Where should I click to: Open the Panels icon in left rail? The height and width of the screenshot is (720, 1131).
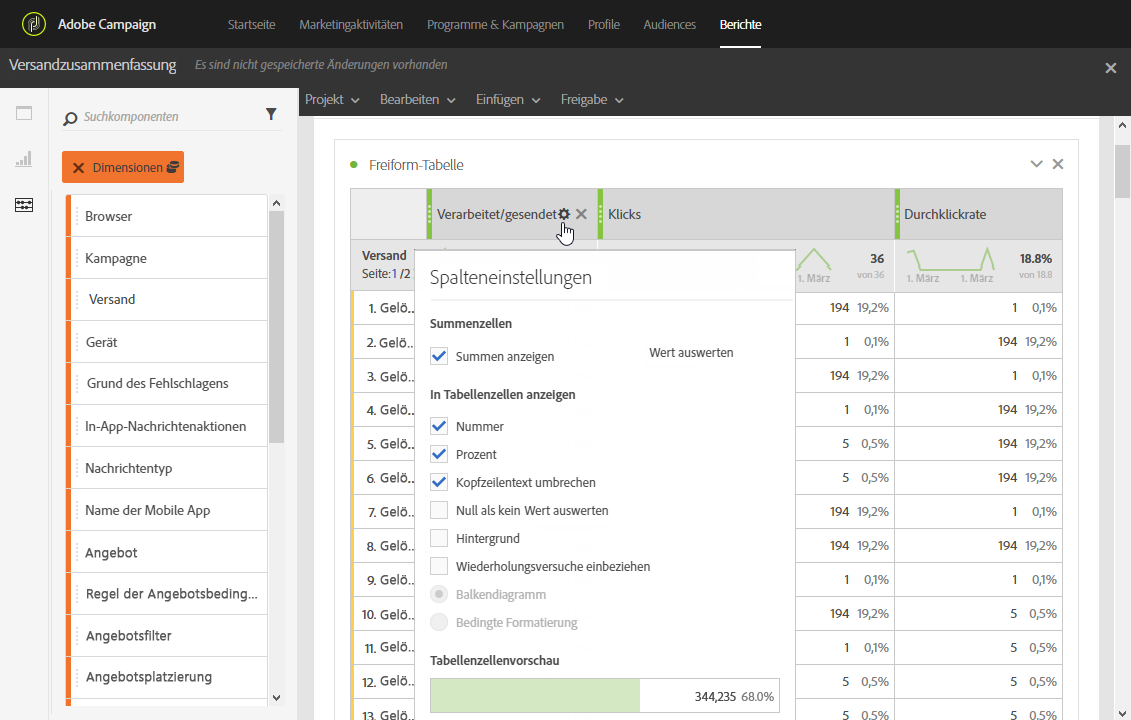pyautogui.click(x=24, y=113)
